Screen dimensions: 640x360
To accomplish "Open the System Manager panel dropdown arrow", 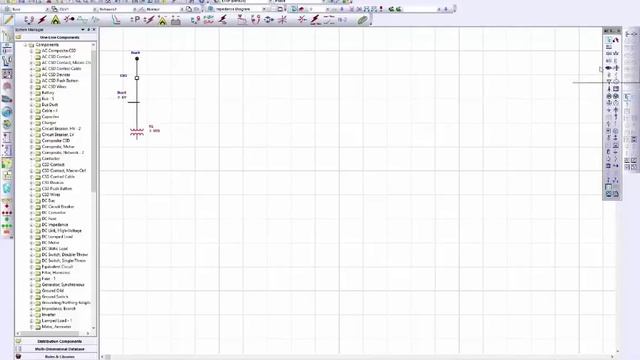I will pyautogui.click(x=83, y=30).
